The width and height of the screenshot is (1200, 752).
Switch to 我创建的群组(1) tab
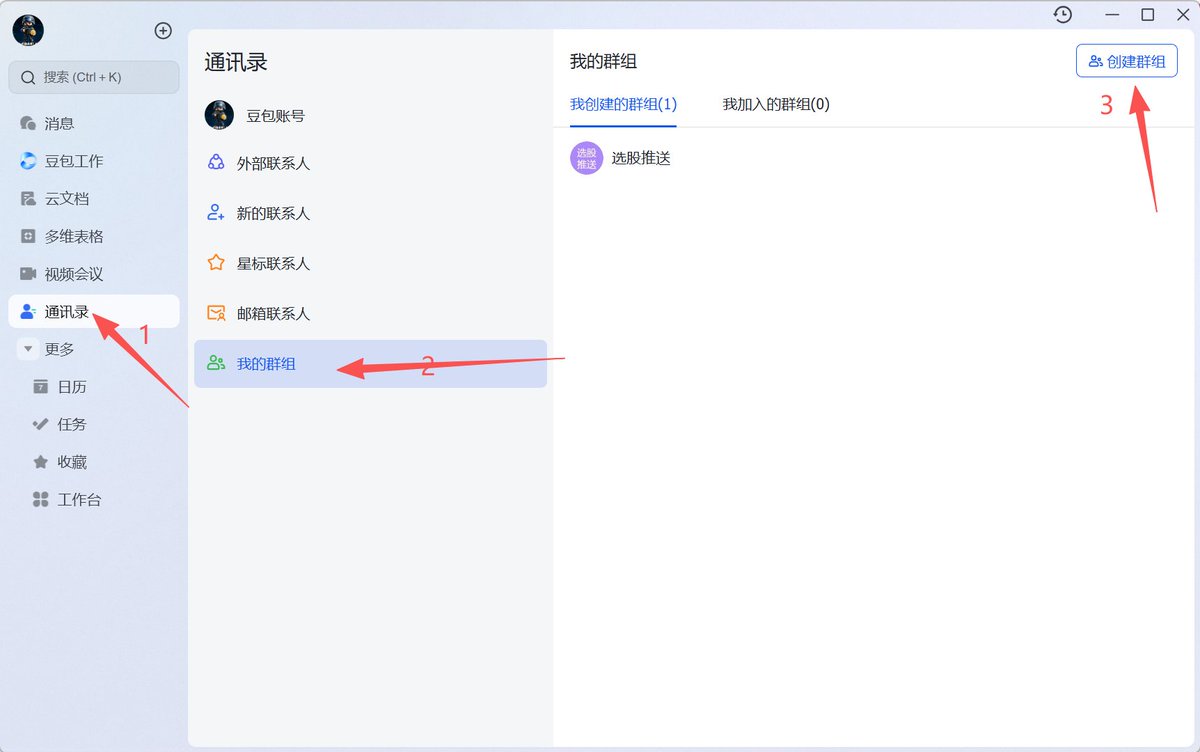[623, 104]
